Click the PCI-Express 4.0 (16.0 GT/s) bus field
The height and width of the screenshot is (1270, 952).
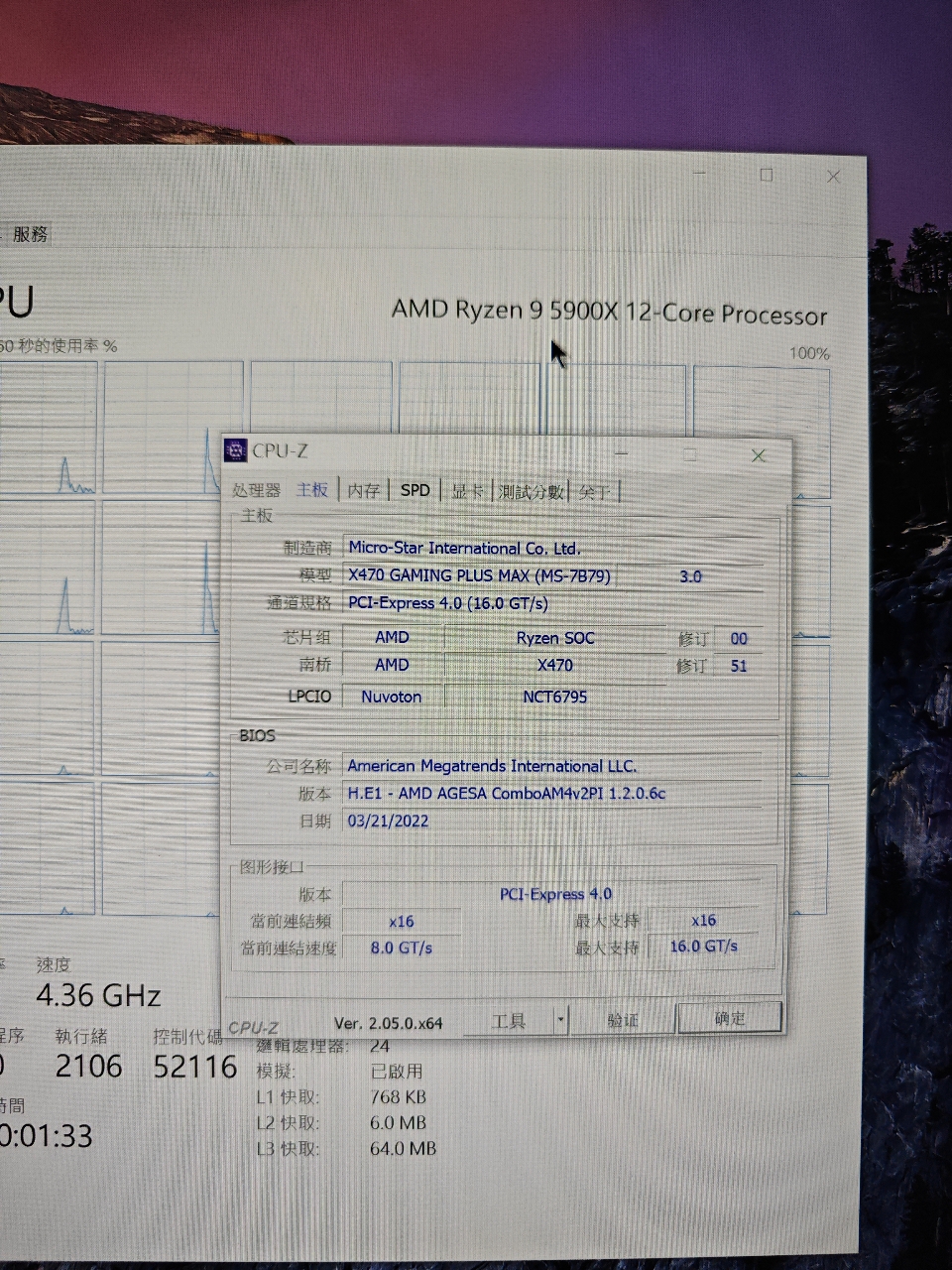tap(554, 603)
